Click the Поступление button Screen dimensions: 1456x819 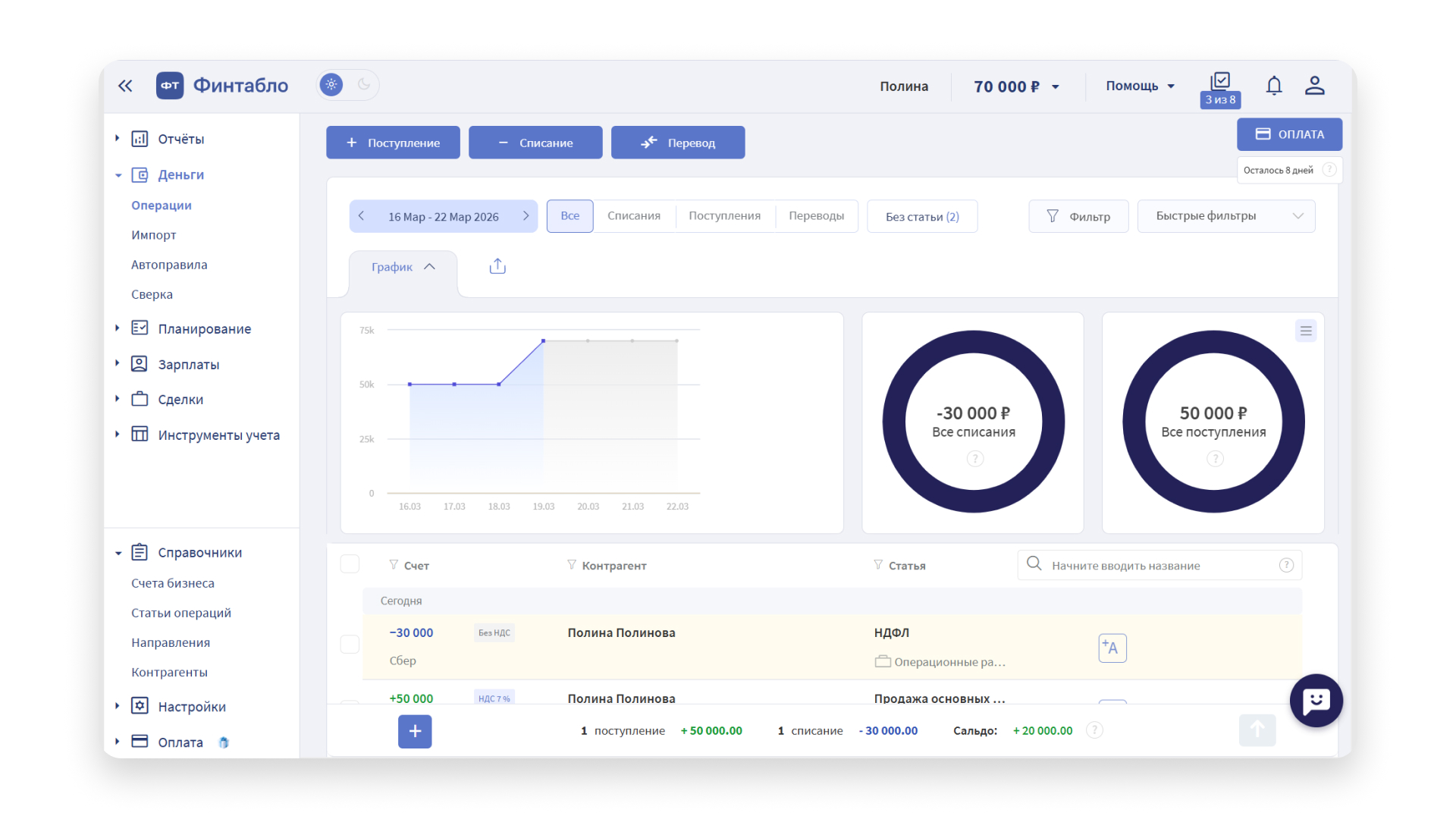(x=393, y=143)
